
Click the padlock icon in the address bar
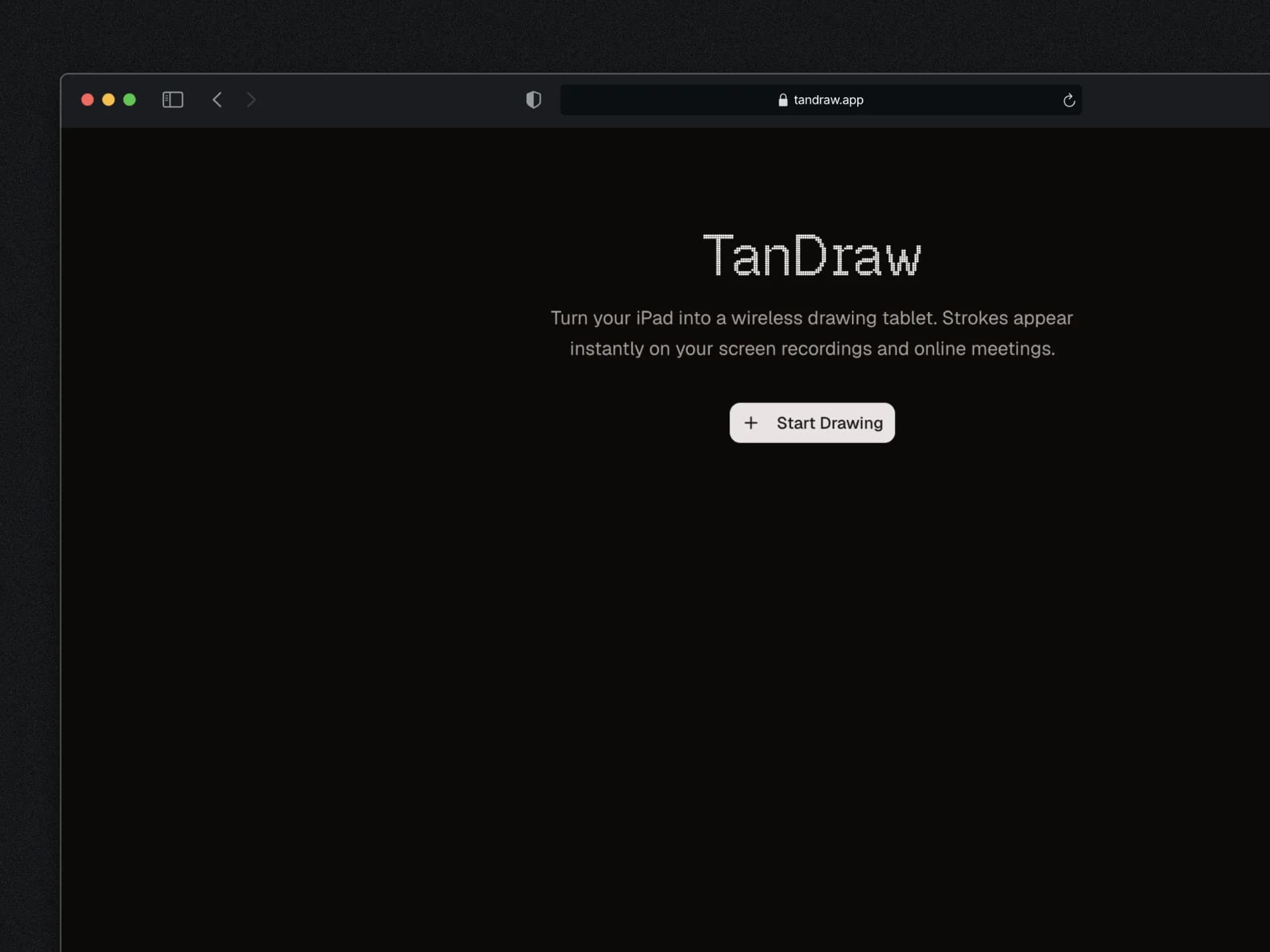coord(781,100)
